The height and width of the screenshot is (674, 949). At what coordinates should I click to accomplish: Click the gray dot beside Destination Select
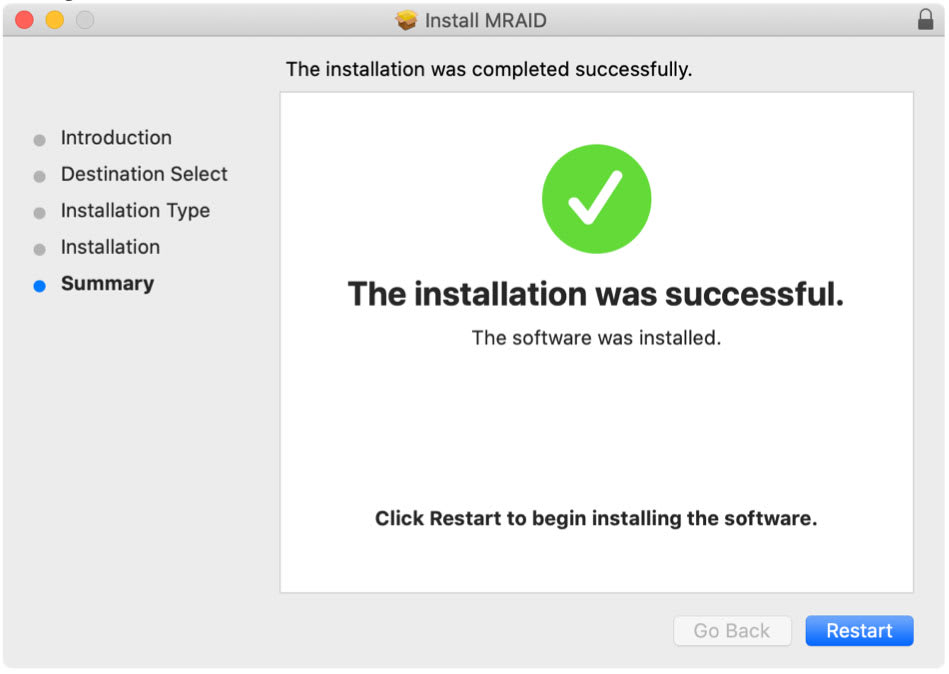tap(38, 175)
